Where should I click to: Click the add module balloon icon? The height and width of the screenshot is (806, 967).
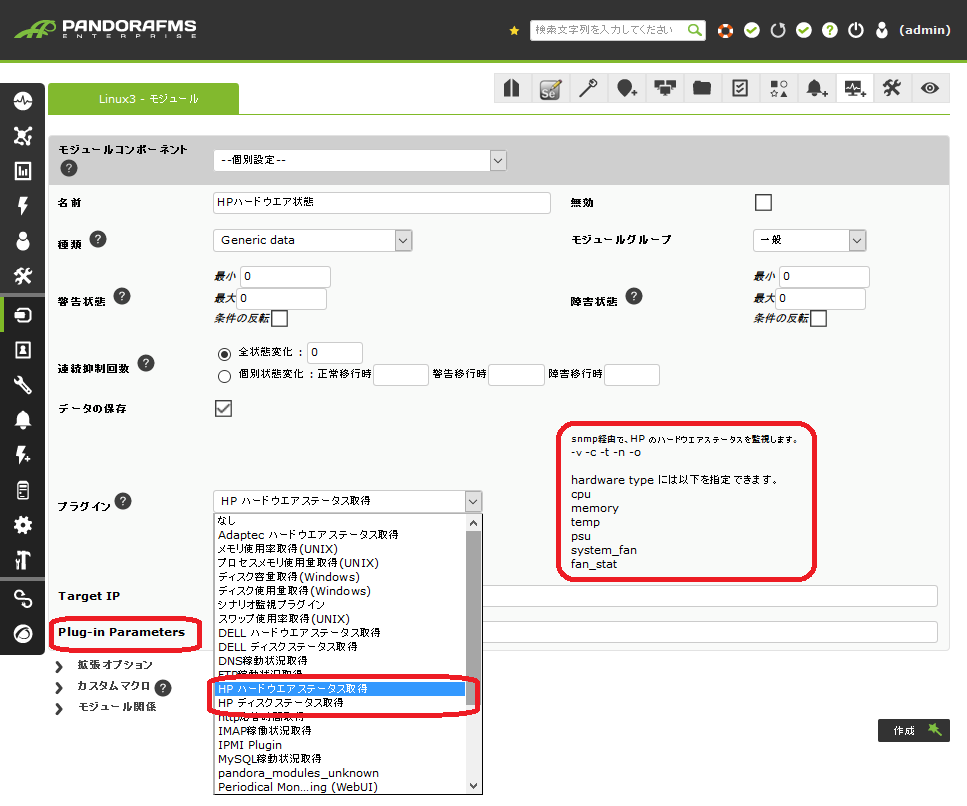point(627,88)
